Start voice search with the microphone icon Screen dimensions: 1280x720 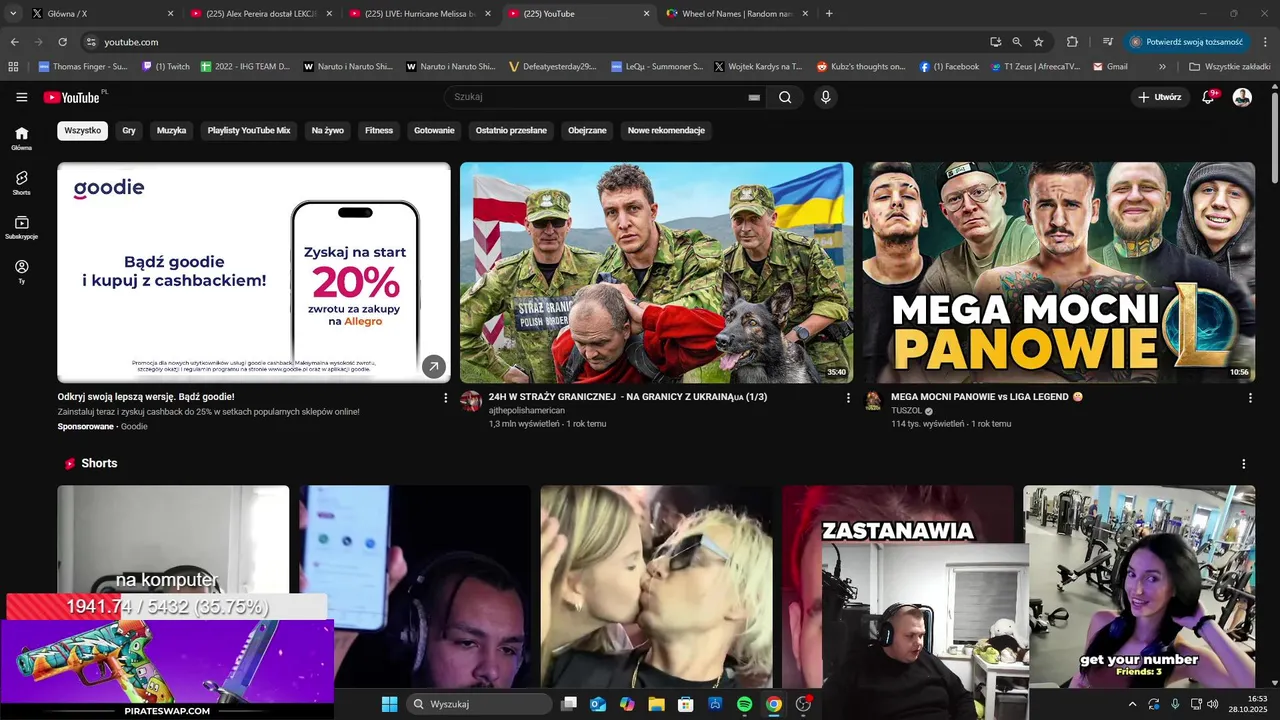click(x=825, y=97)
